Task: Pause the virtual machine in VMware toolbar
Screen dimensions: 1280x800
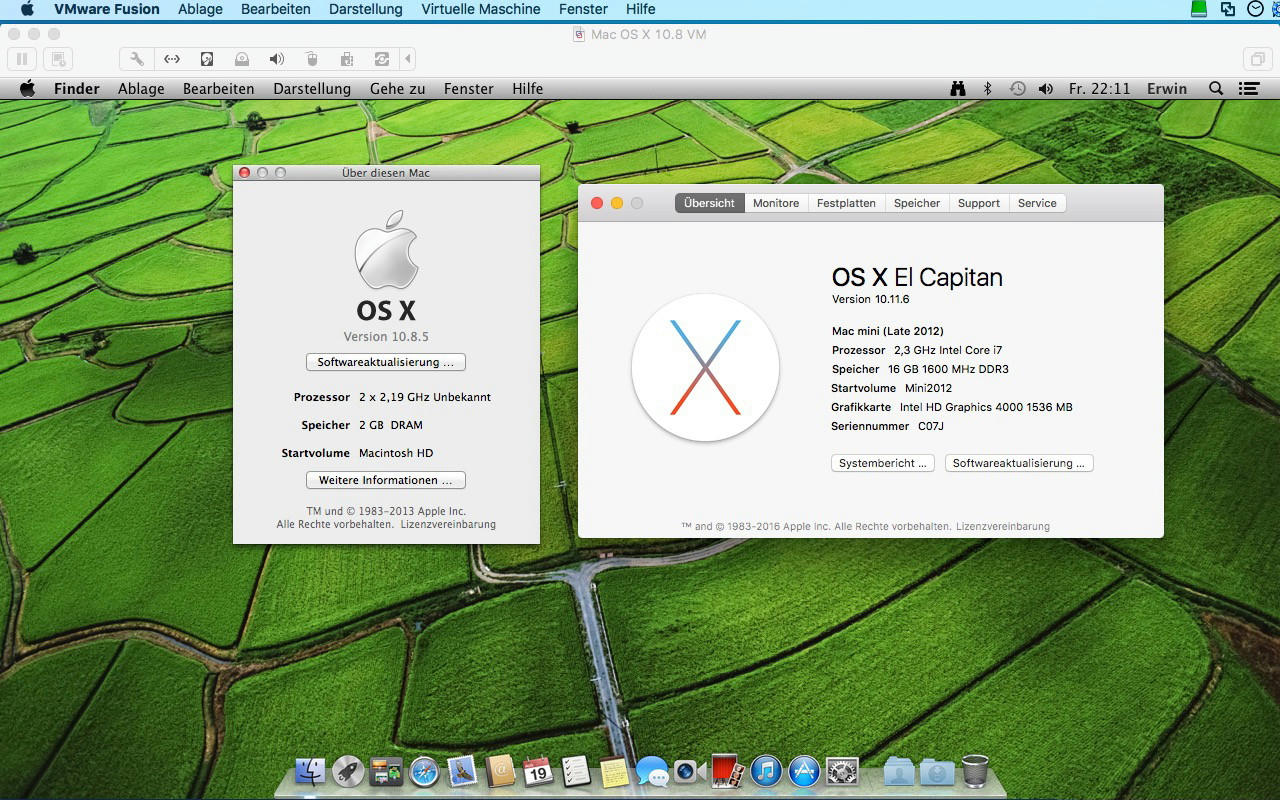Action: tap(22, 59)
